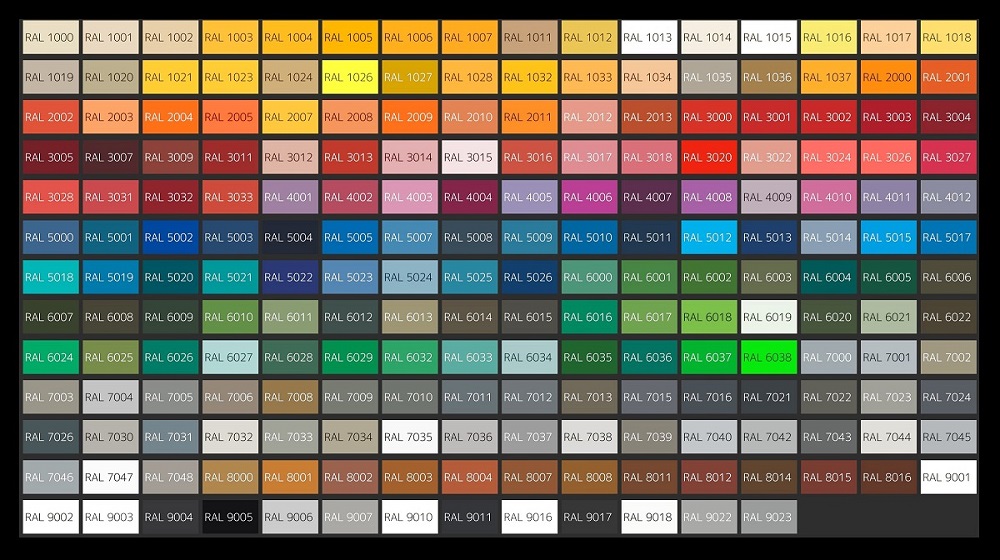The height and width of the screenshot is (560, 1000).
Task: Choose the RAL 7008 khaki grey swatch
Action: (x=290, y=397)
